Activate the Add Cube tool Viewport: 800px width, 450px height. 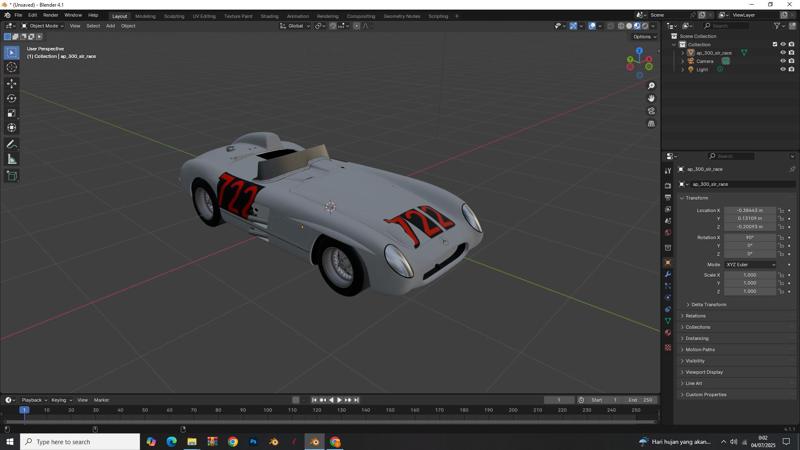11,176
